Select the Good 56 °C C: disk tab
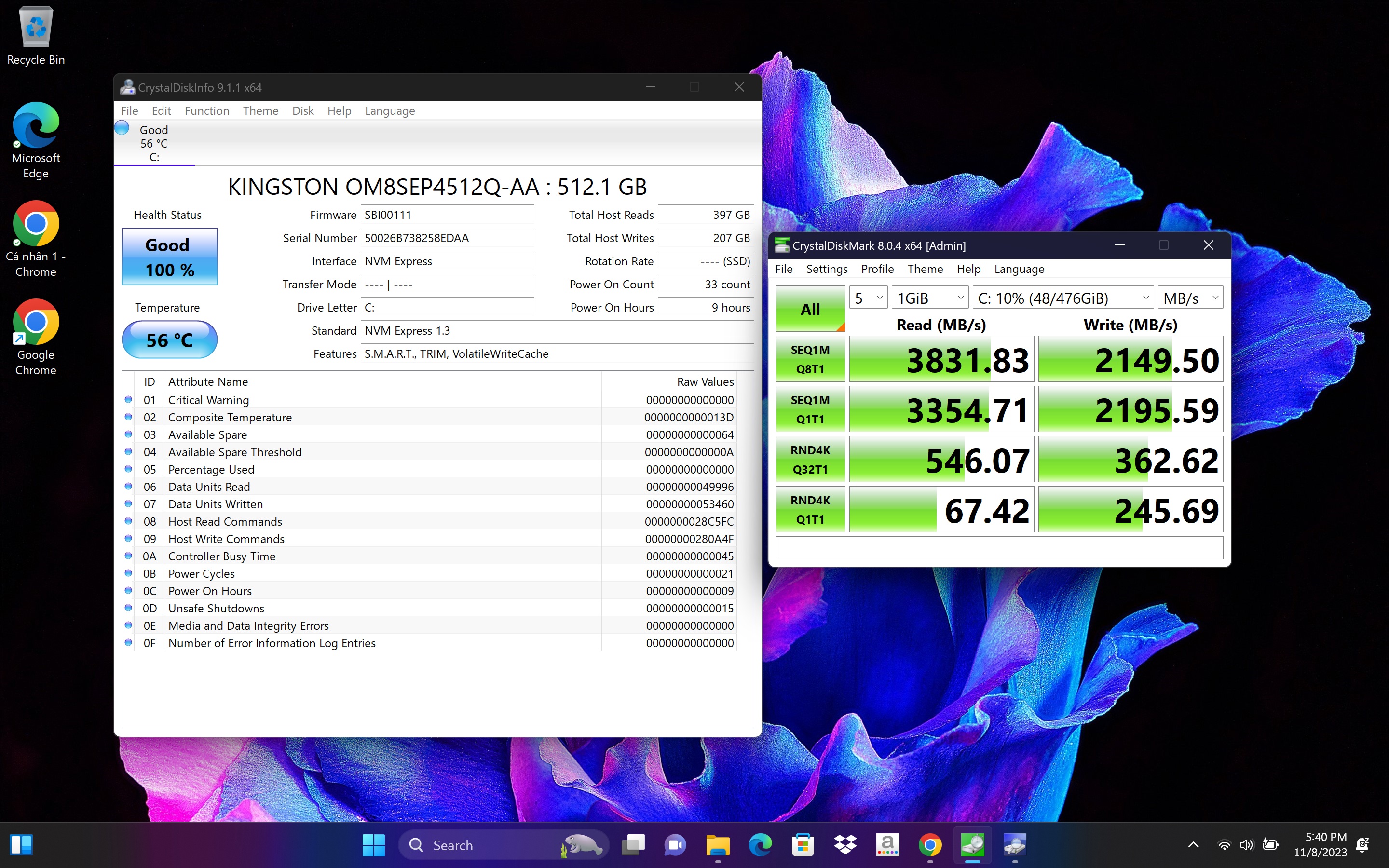The image size is (1389, 868). click(x=154, y=143)
